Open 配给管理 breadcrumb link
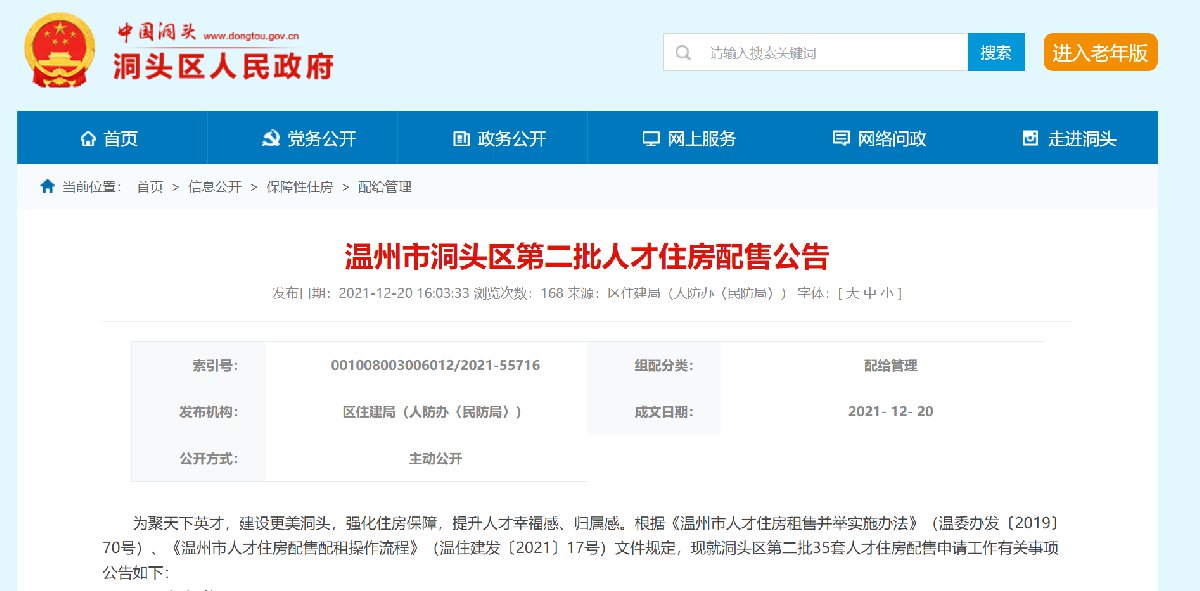The image size is (1200, 591). point(385,187)
